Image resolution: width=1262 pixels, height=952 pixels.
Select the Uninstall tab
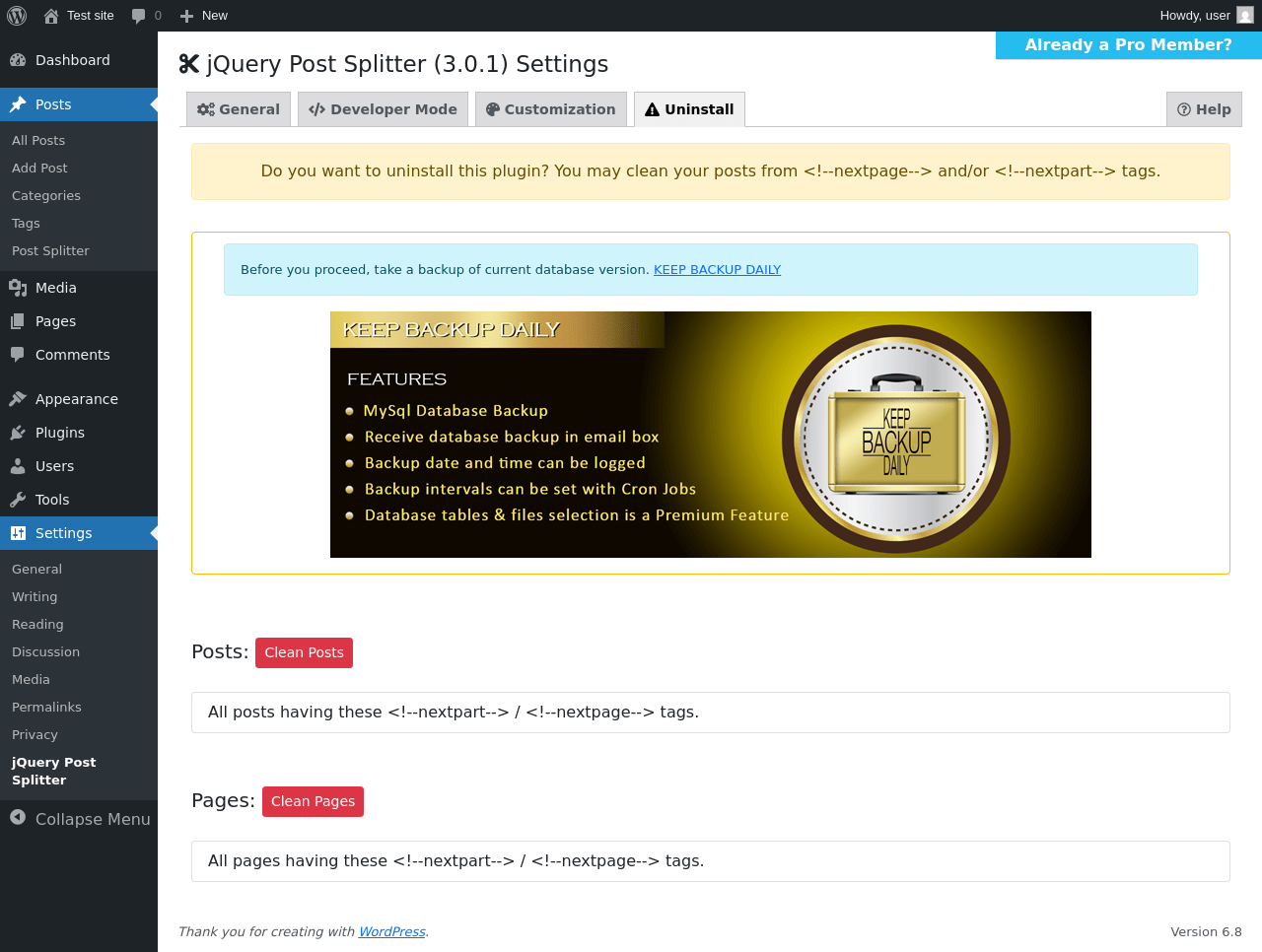[x=689, y=109]
